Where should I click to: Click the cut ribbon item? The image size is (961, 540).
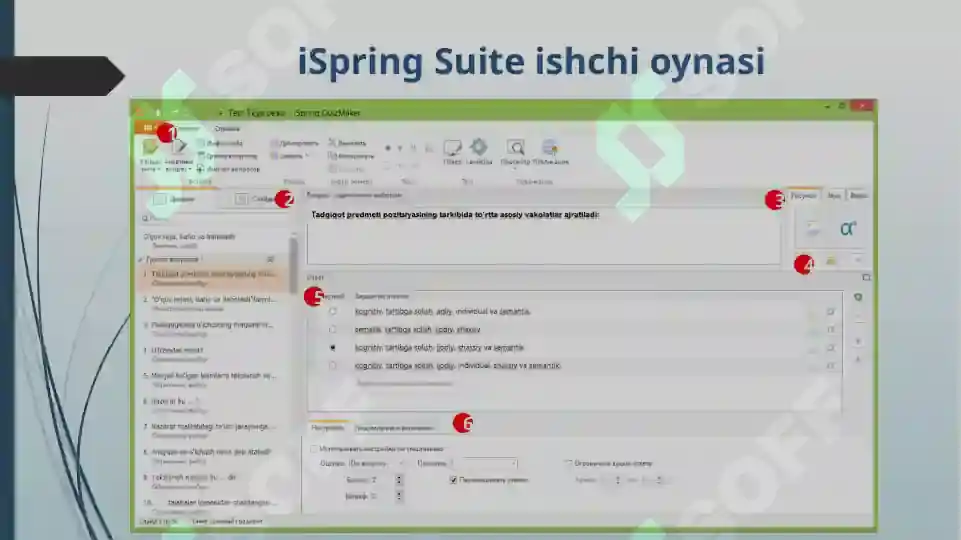pos(348,143)
